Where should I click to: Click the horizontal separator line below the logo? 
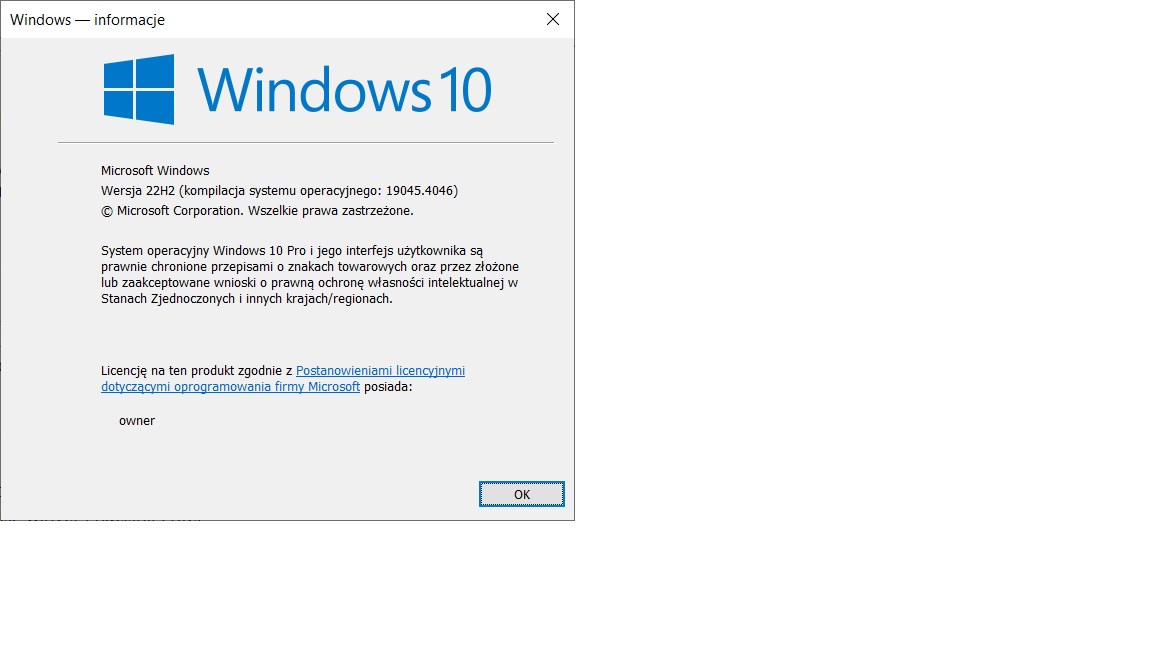click(x=305, y=143)
